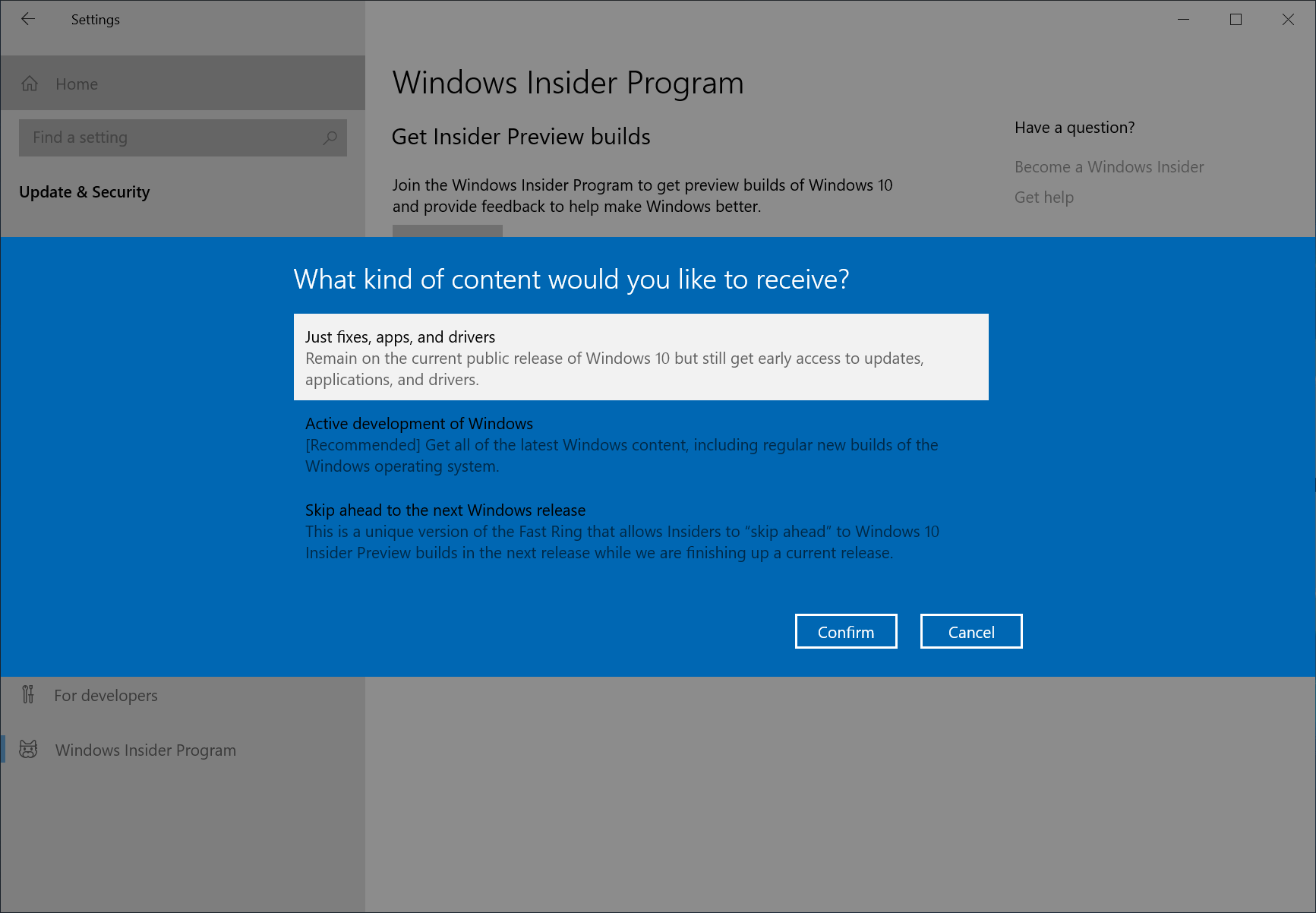Click the Cancel button
Image resolution: width=1316 pixels, height=913 pixels.
pyautogui.click(x=970, y=631)
